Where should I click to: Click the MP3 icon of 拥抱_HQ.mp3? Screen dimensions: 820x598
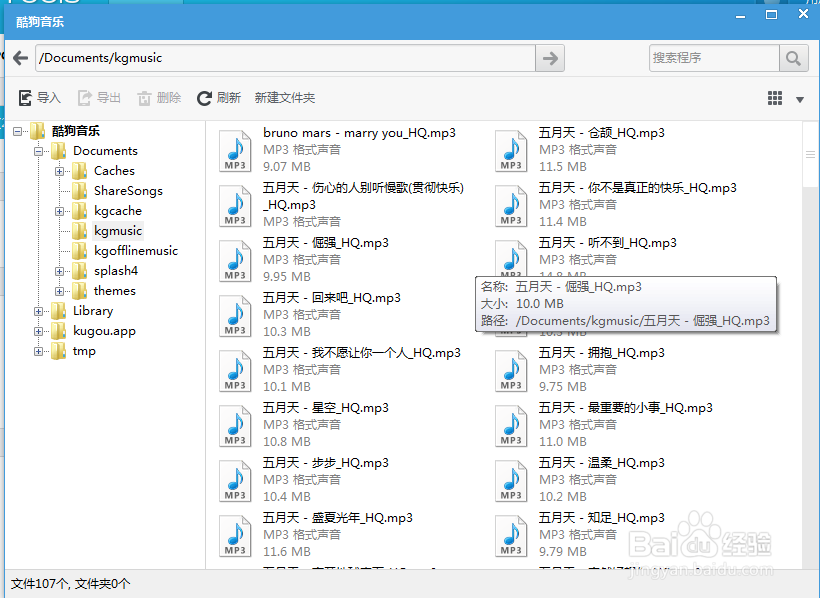[x=511, y=371]
